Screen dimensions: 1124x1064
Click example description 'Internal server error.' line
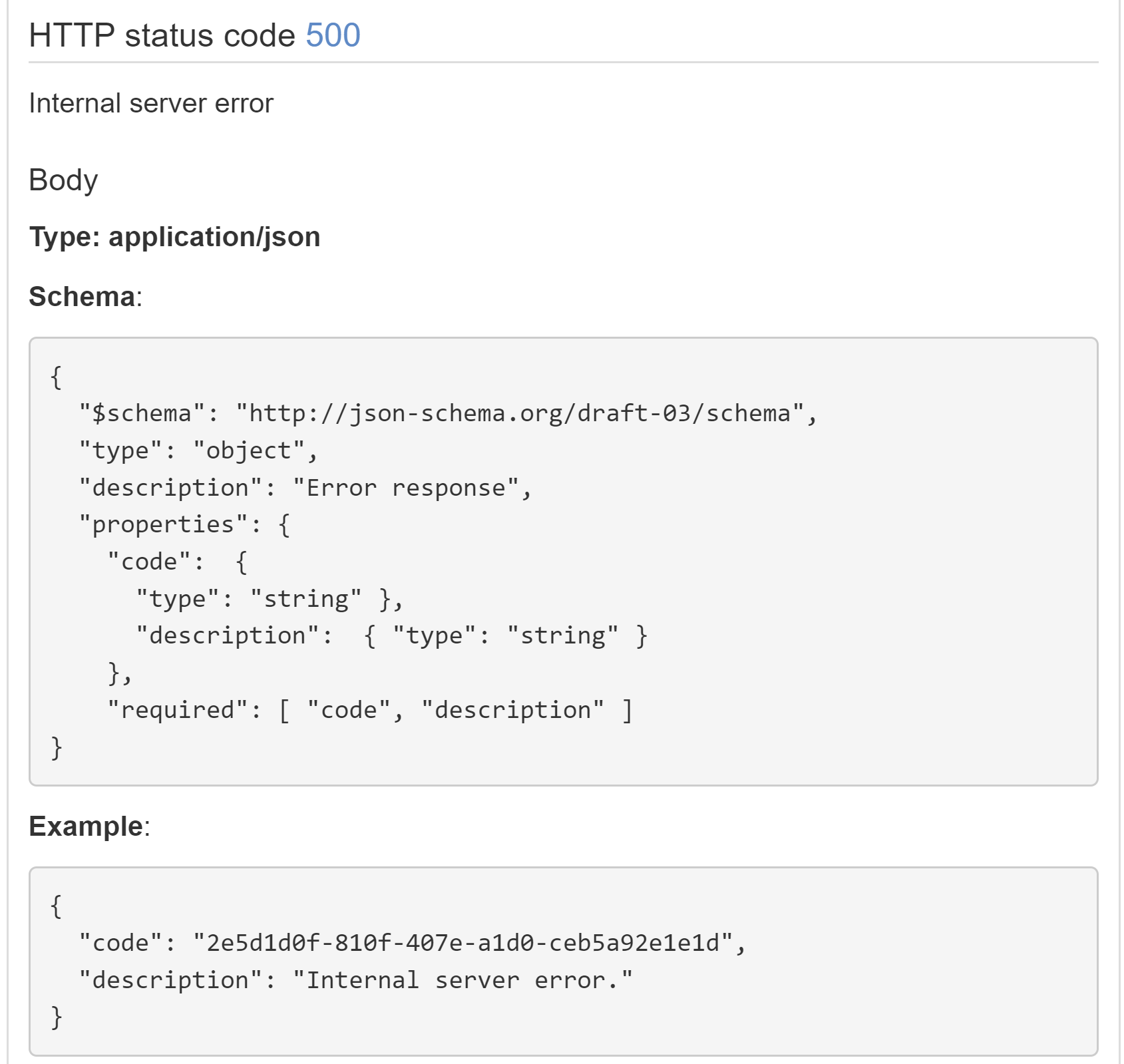(356, 980)
